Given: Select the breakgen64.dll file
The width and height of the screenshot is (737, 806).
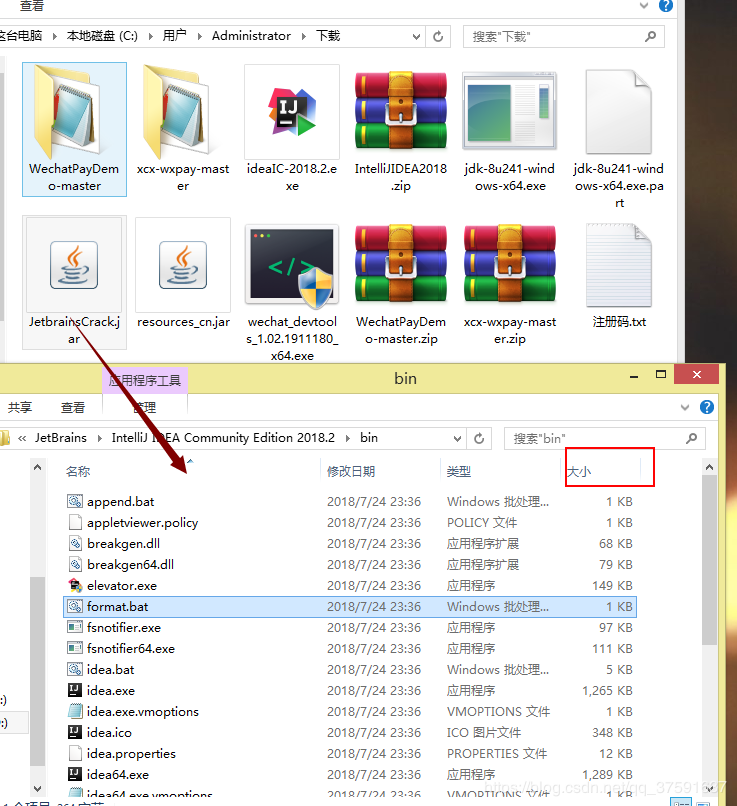Looking at the screenshot, I should [x=131, y=564].
